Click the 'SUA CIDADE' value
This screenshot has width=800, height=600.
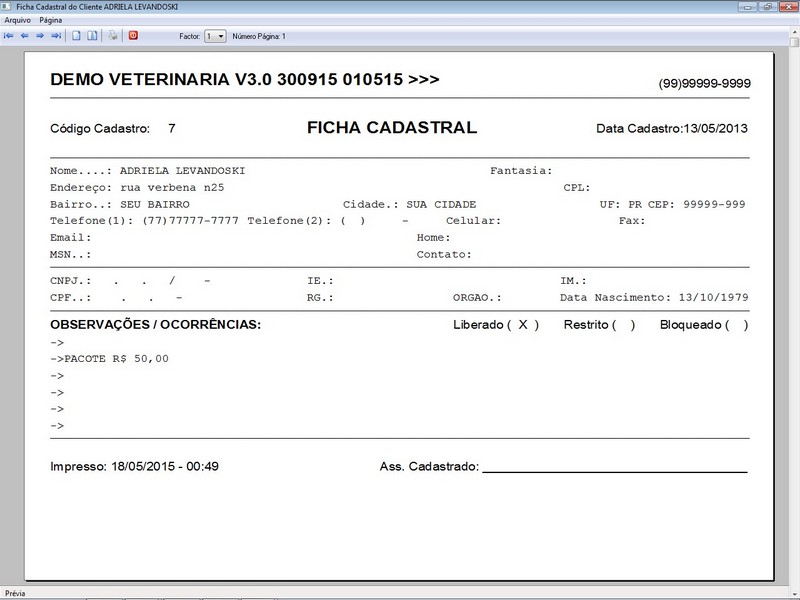441,204
